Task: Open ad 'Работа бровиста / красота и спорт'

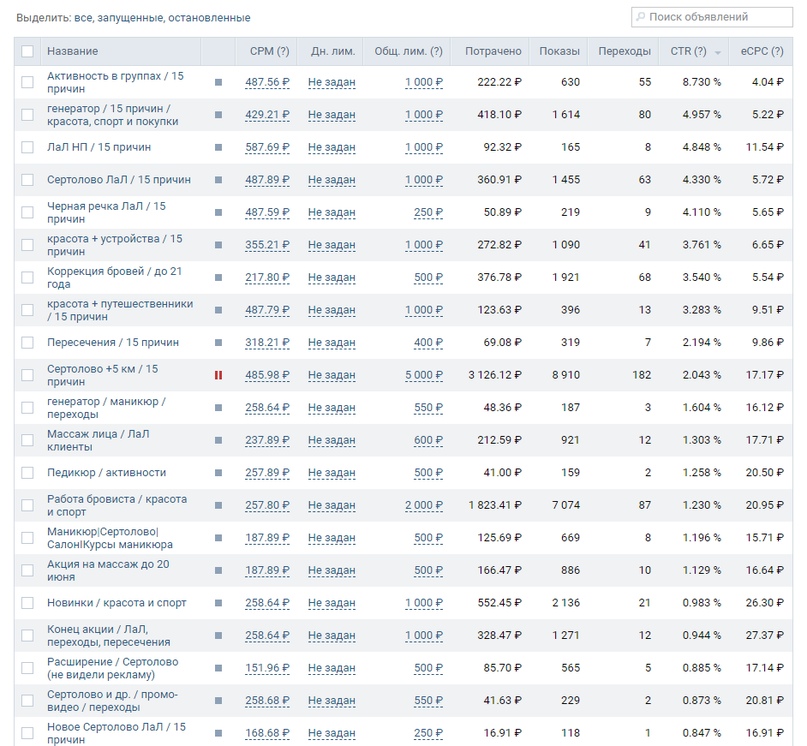Action: coord(117,506)
